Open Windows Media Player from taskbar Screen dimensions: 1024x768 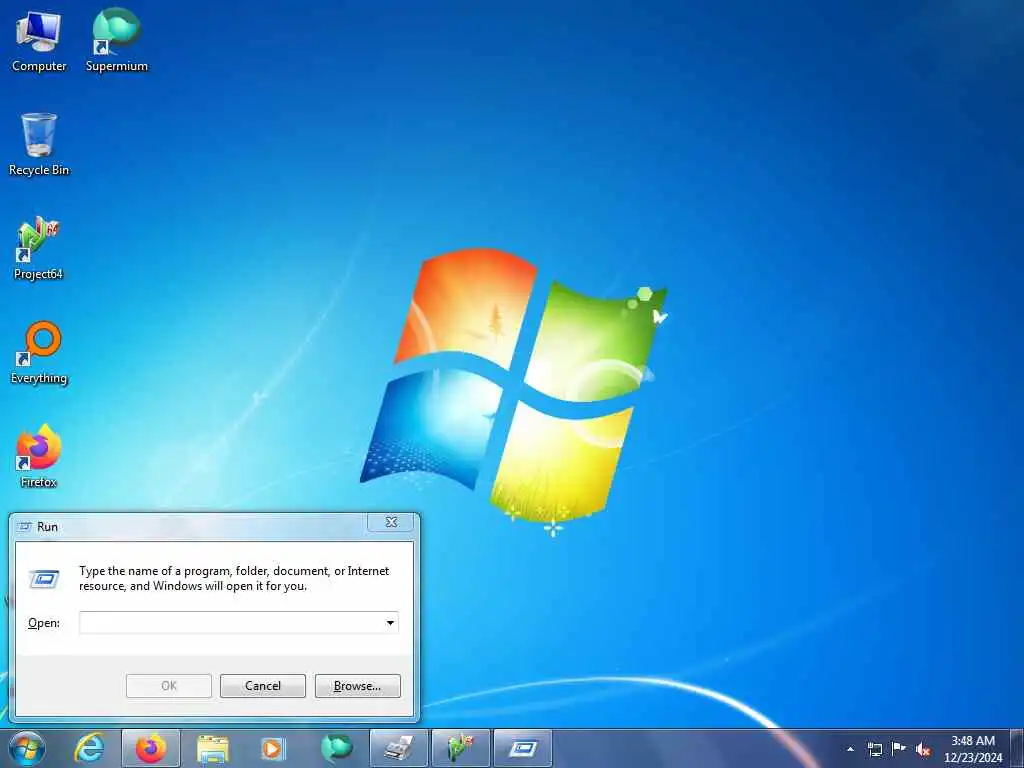click(x=273, y=748)
